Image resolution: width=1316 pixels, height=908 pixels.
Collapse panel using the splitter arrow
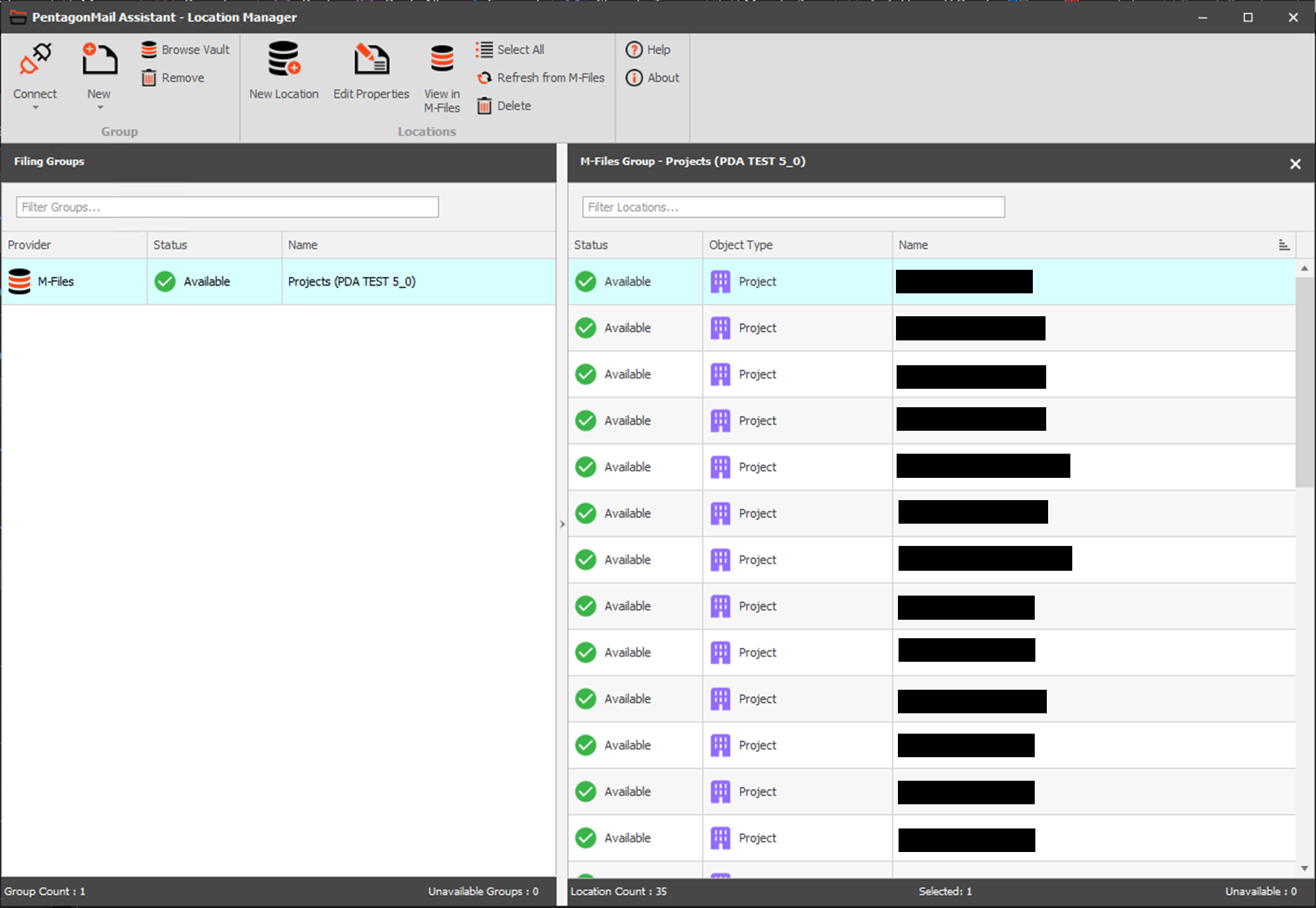pyautogui.click(x=562, y=524)
